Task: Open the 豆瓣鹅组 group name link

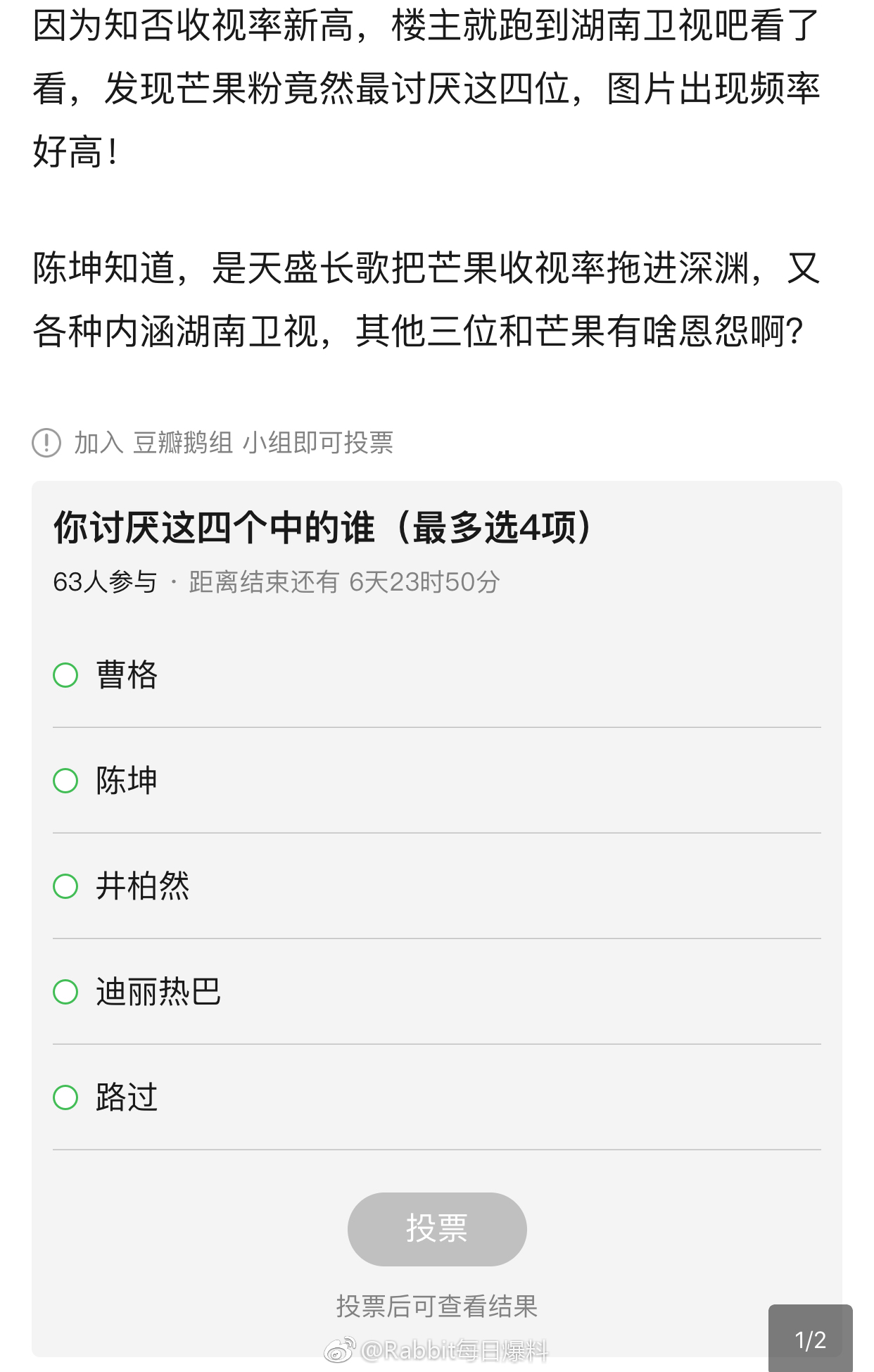Action: pos(183,443)
